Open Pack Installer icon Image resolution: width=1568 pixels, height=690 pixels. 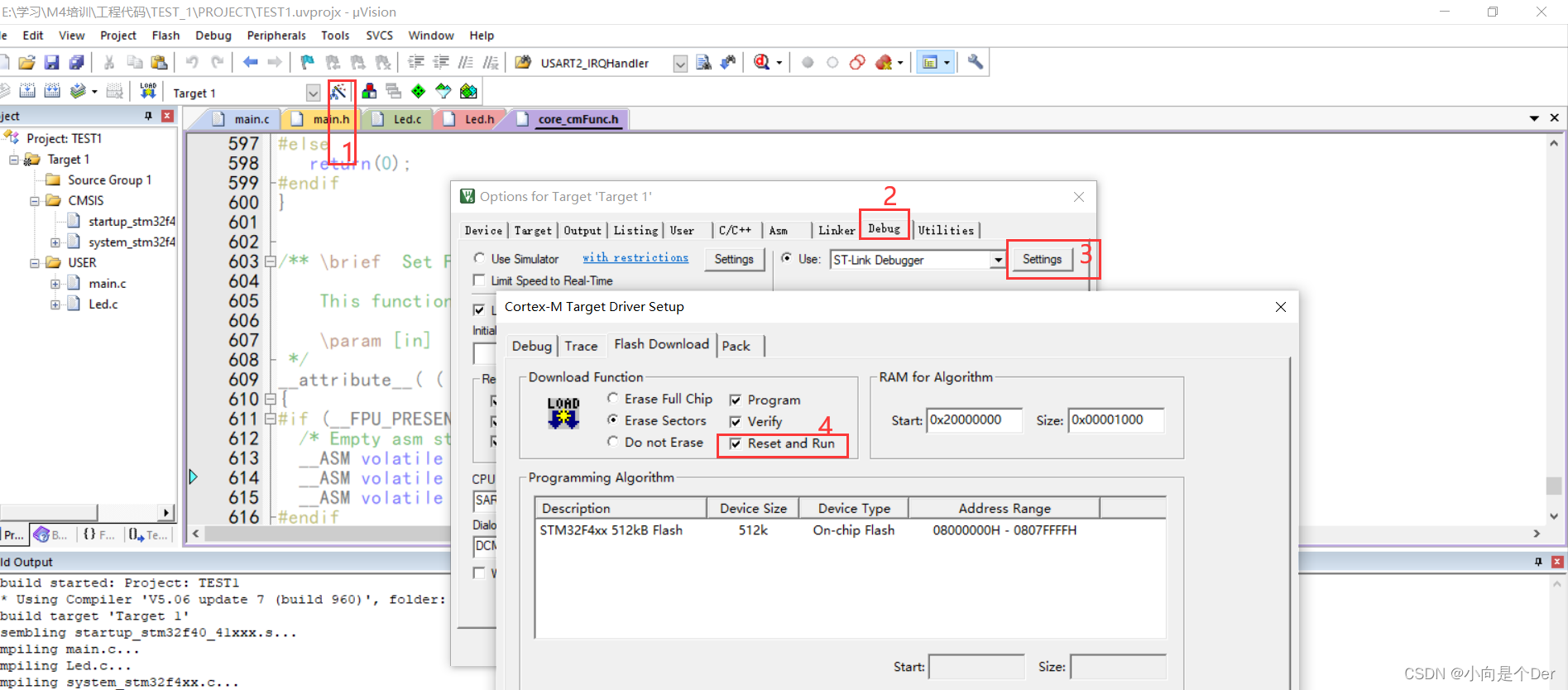[468, 92]
